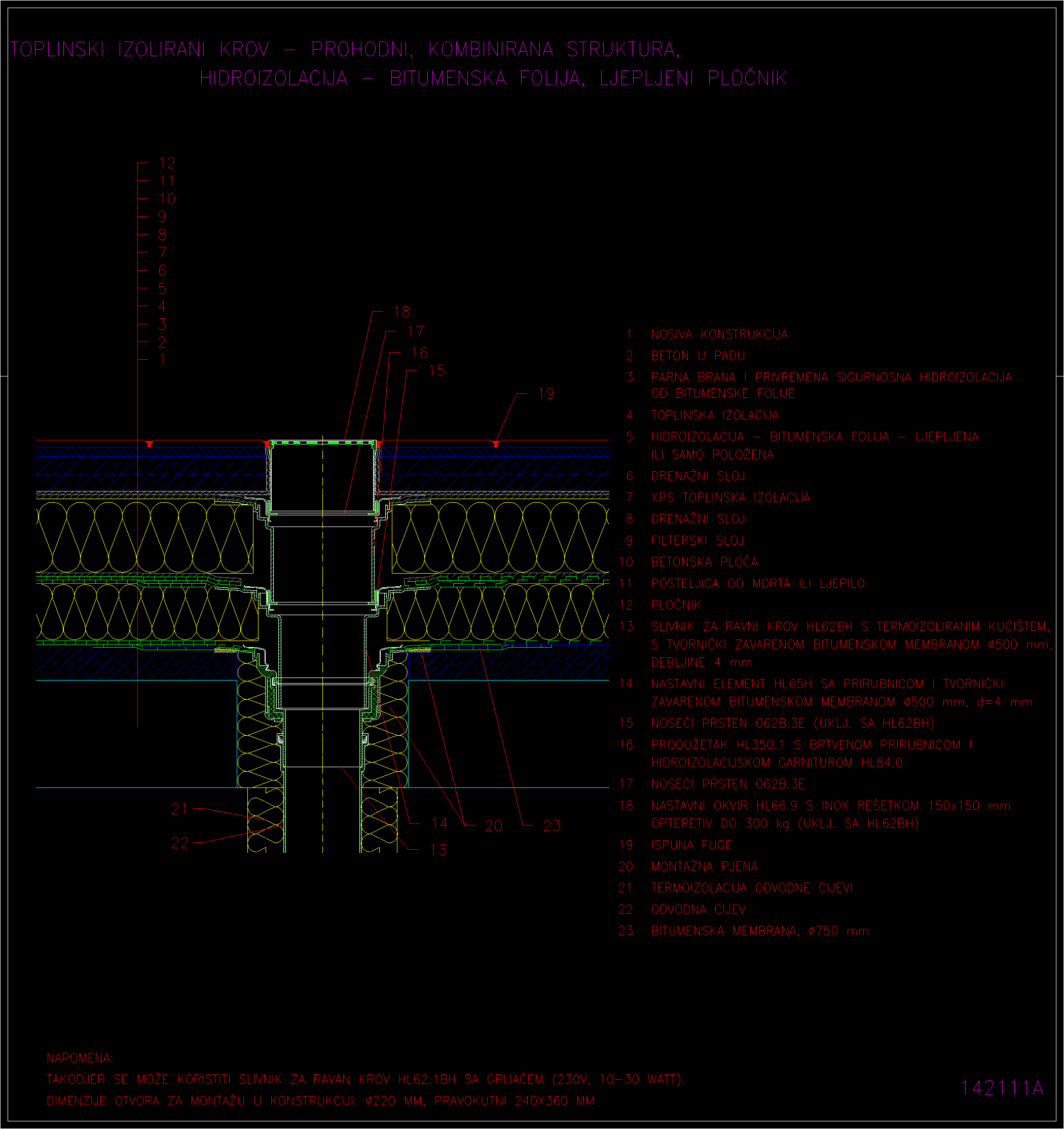Click legend text 'NOSEĆI PRSTEN 062B.3E (UKLJ. SA HL62BH)'
Viewport: 1064px width, 1129px height.
pyautogui.click(x=792, y=723)
